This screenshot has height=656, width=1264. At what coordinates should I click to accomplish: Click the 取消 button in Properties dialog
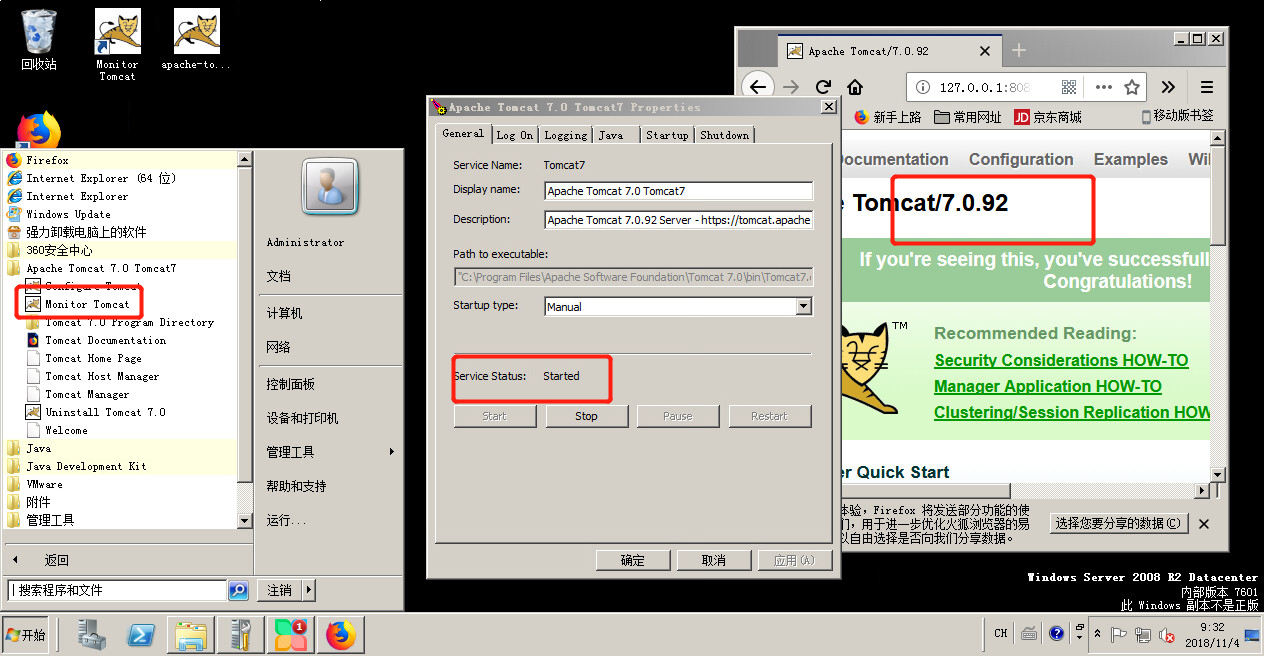(714, 560)
